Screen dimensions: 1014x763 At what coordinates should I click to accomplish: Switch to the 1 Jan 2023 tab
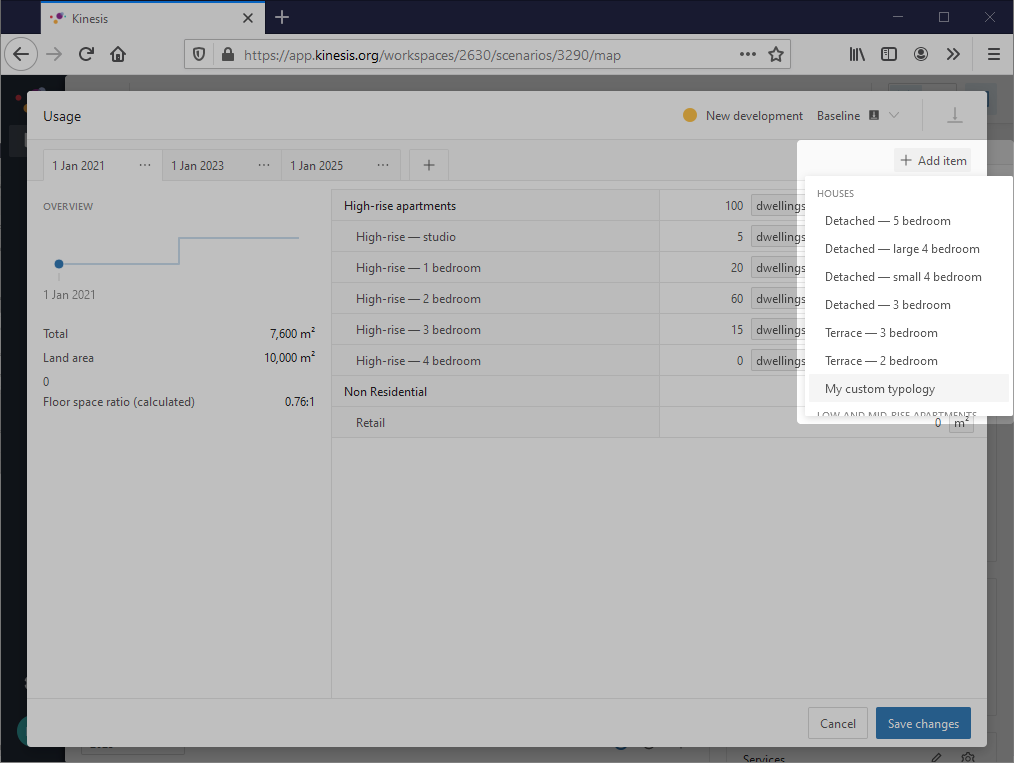coord(197,166)
